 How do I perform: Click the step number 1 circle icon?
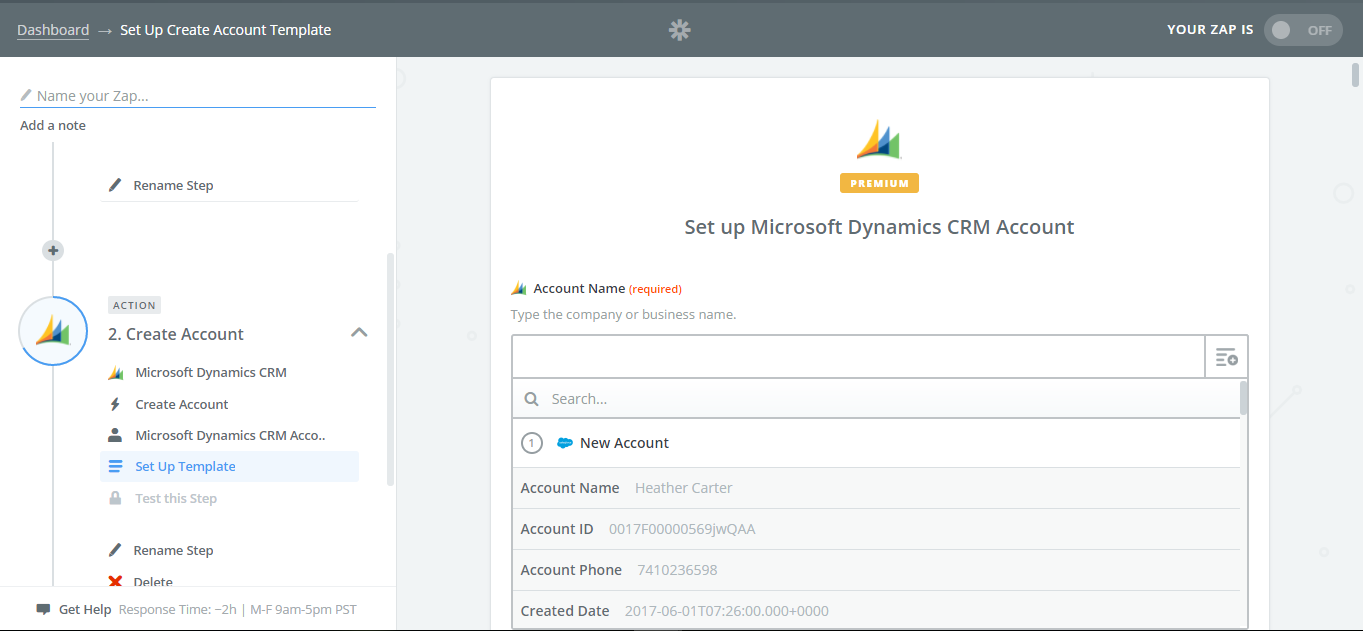pyautogui.click(x=532, y=443)
